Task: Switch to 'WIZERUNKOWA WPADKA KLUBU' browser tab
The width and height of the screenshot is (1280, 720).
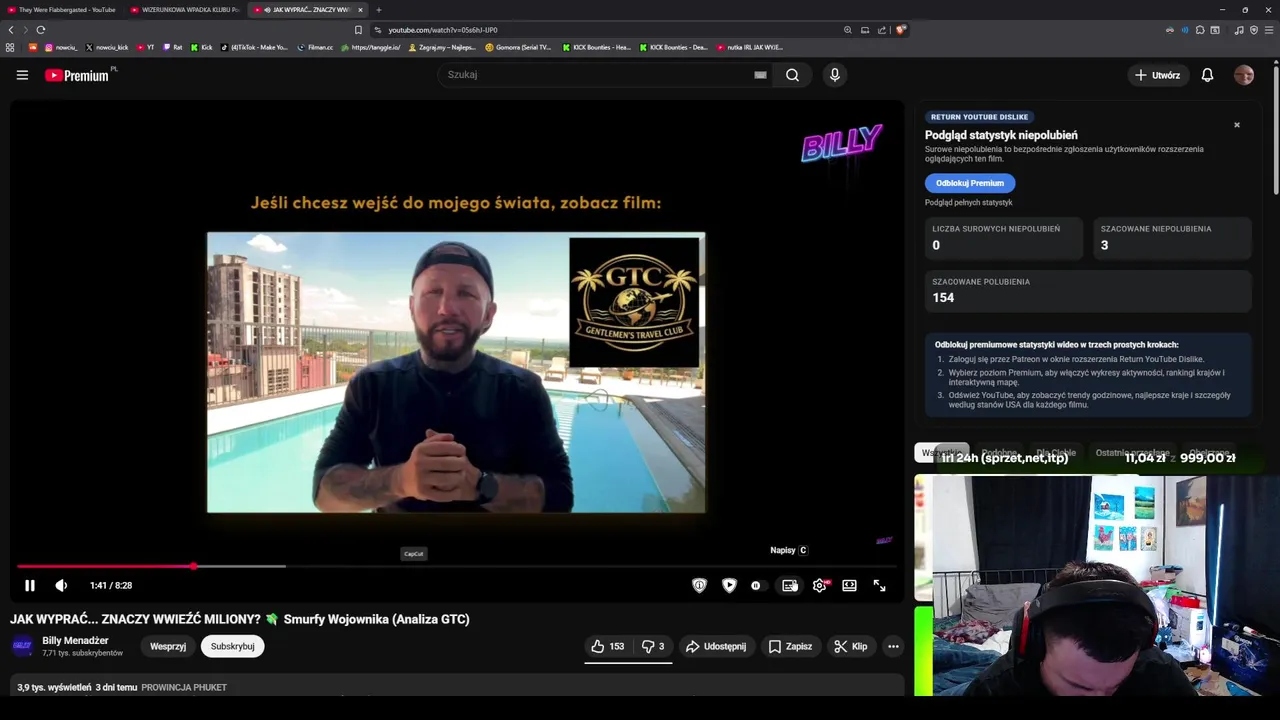Action: [x=184, y=10]
